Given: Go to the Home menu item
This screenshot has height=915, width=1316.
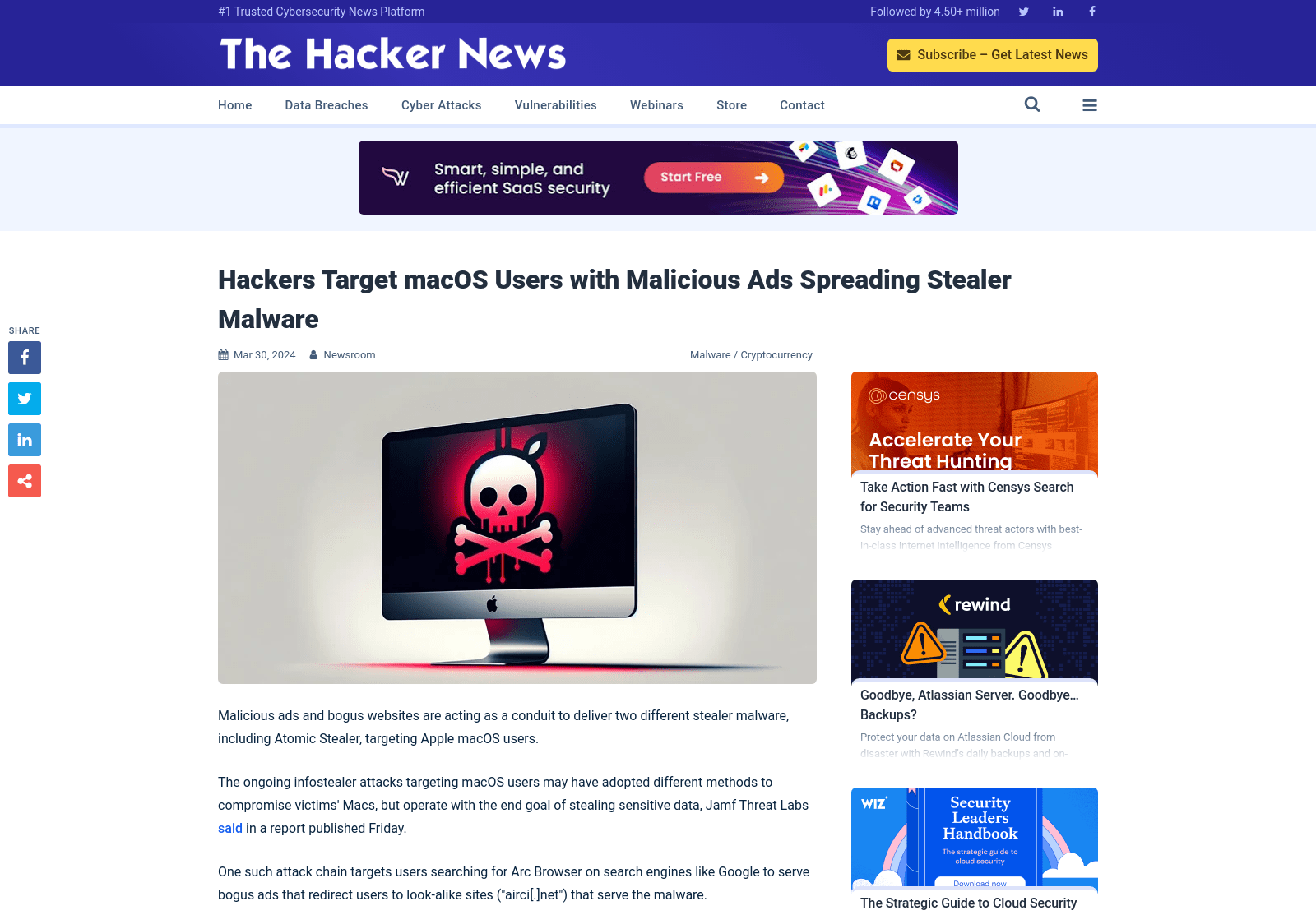Looking at the screenshot, I should pyautogui.click(x=235, y=105).
